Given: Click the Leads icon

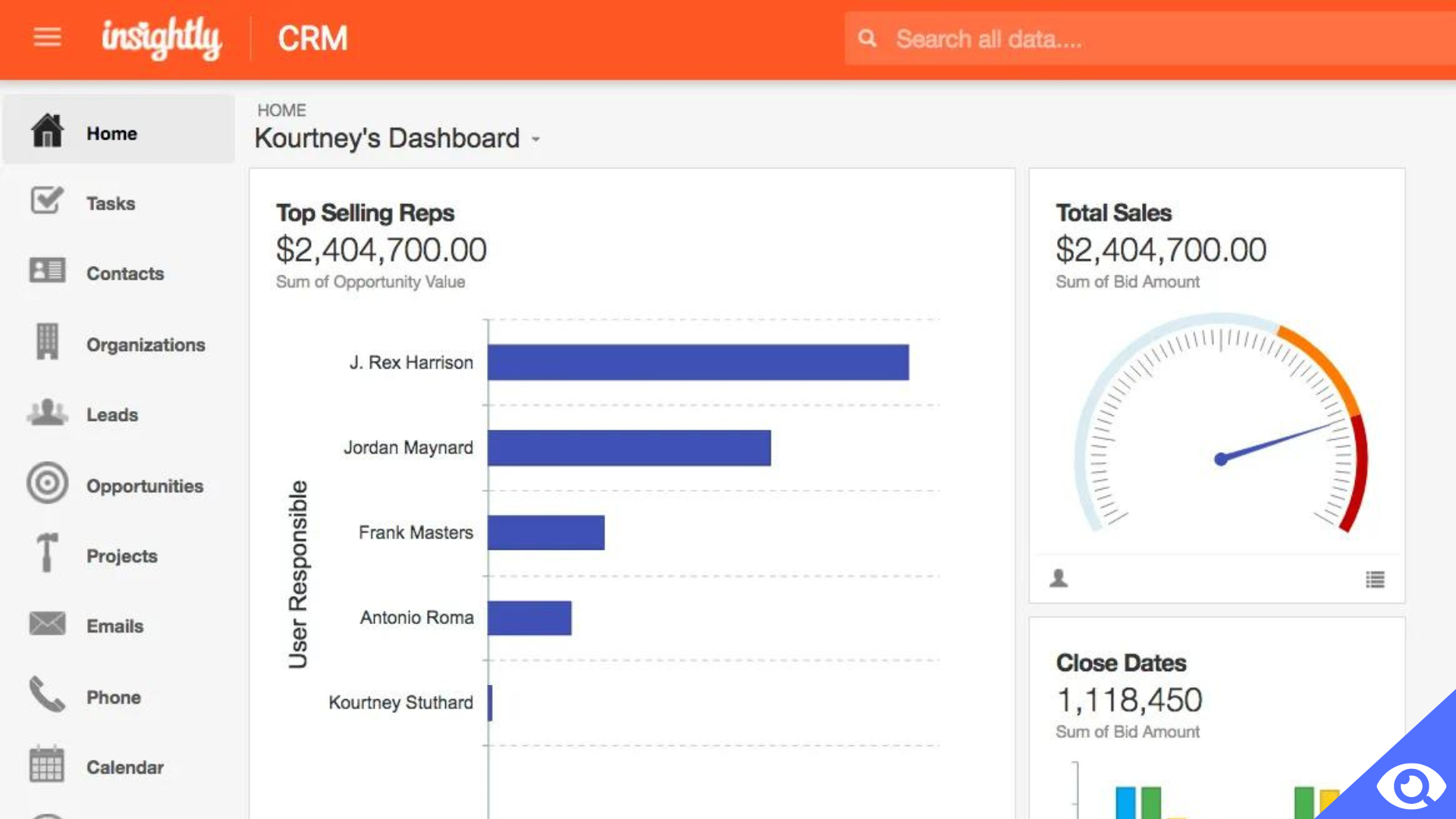Looking at the screenshot, I should [x=45, y=413].
